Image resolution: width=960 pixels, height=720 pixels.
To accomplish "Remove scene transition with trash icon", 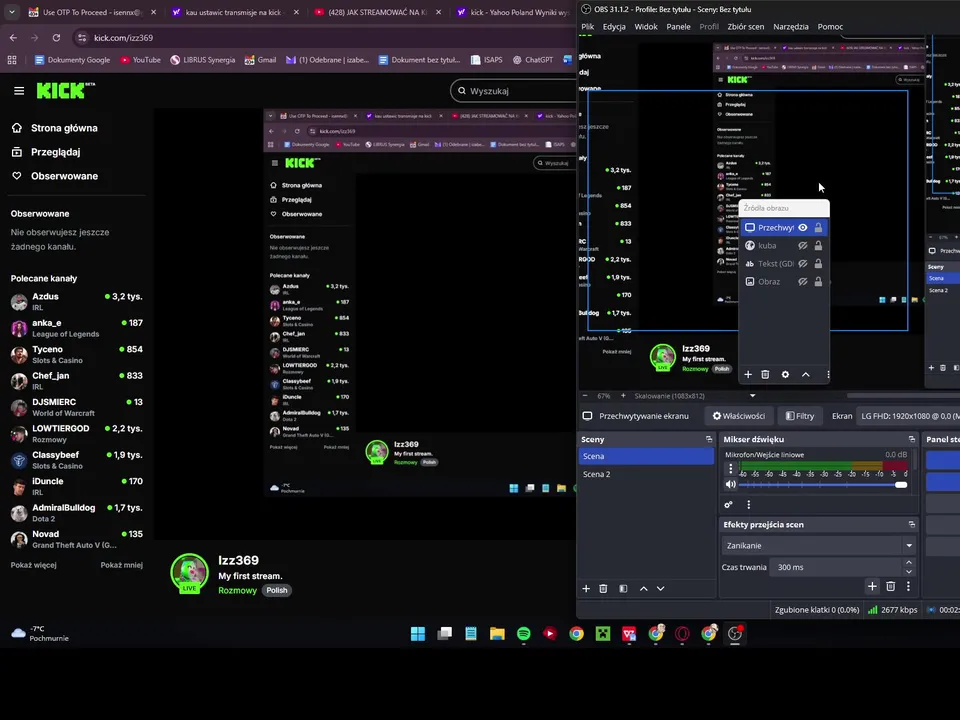I will click(x=891, y=587).
